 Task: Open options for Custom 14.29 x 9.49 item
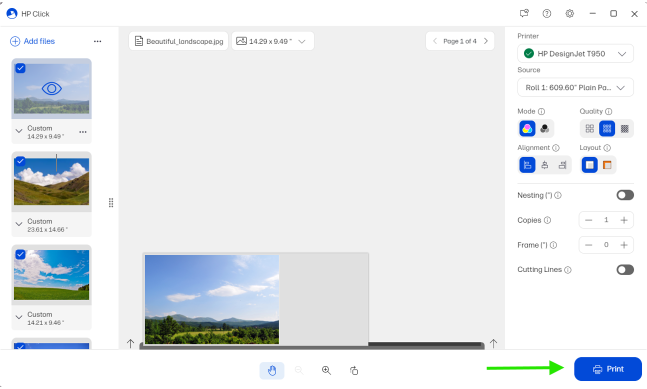point(83,132)
